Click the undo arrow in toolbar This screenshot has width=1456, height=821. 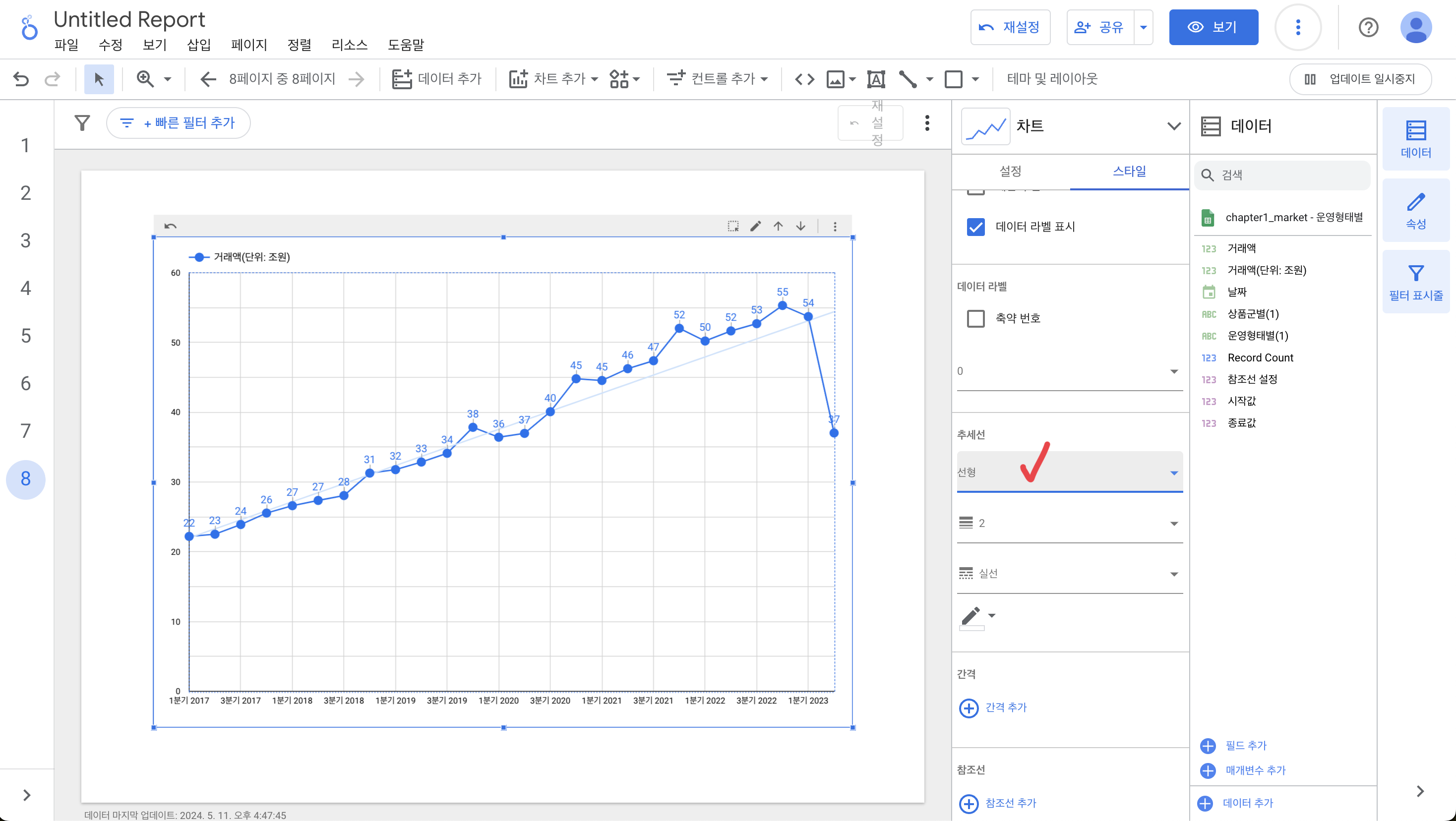coord(21,78)
